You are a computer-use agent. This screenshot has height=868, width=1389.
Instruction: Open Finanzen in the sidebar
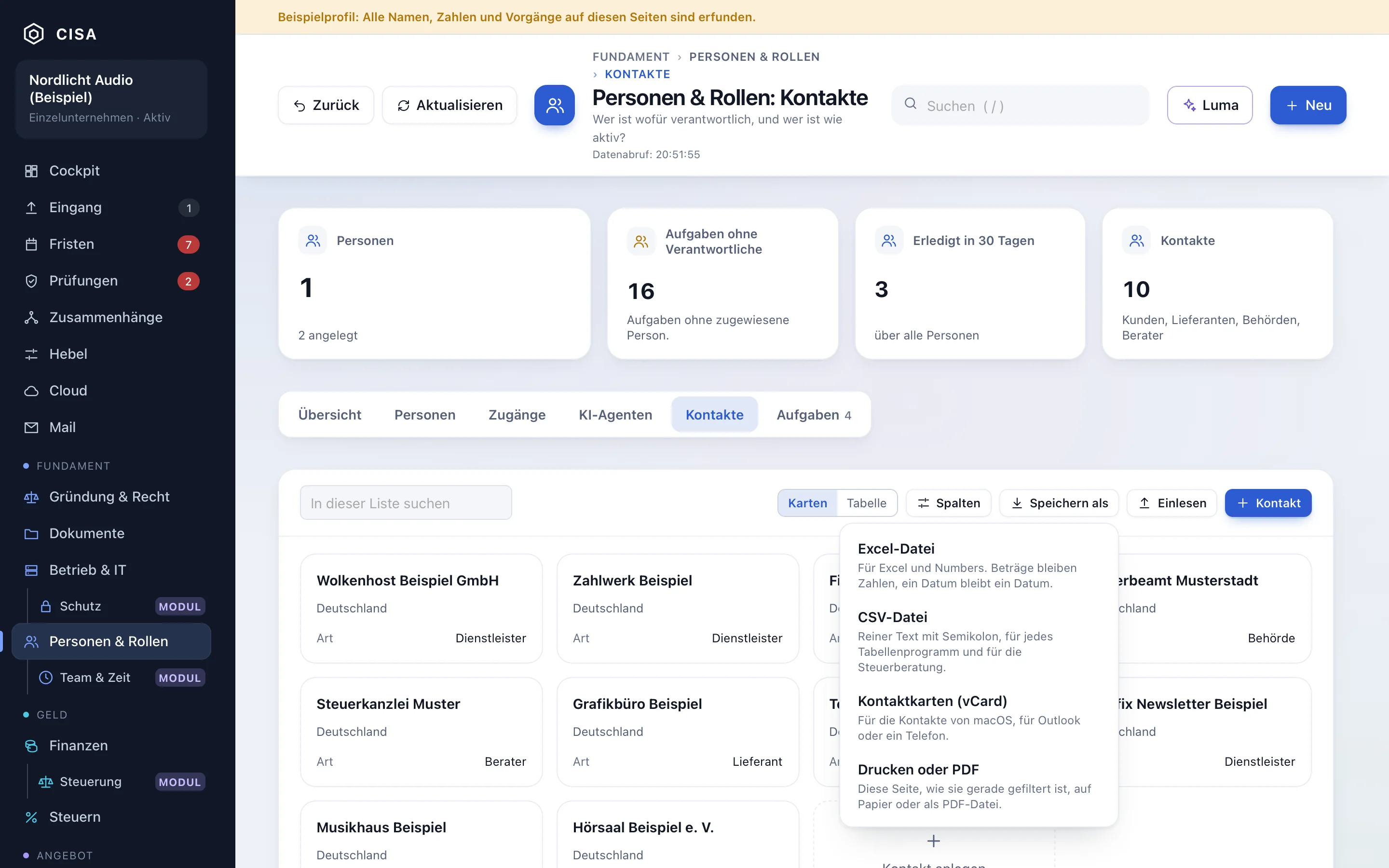click(111, 745)
